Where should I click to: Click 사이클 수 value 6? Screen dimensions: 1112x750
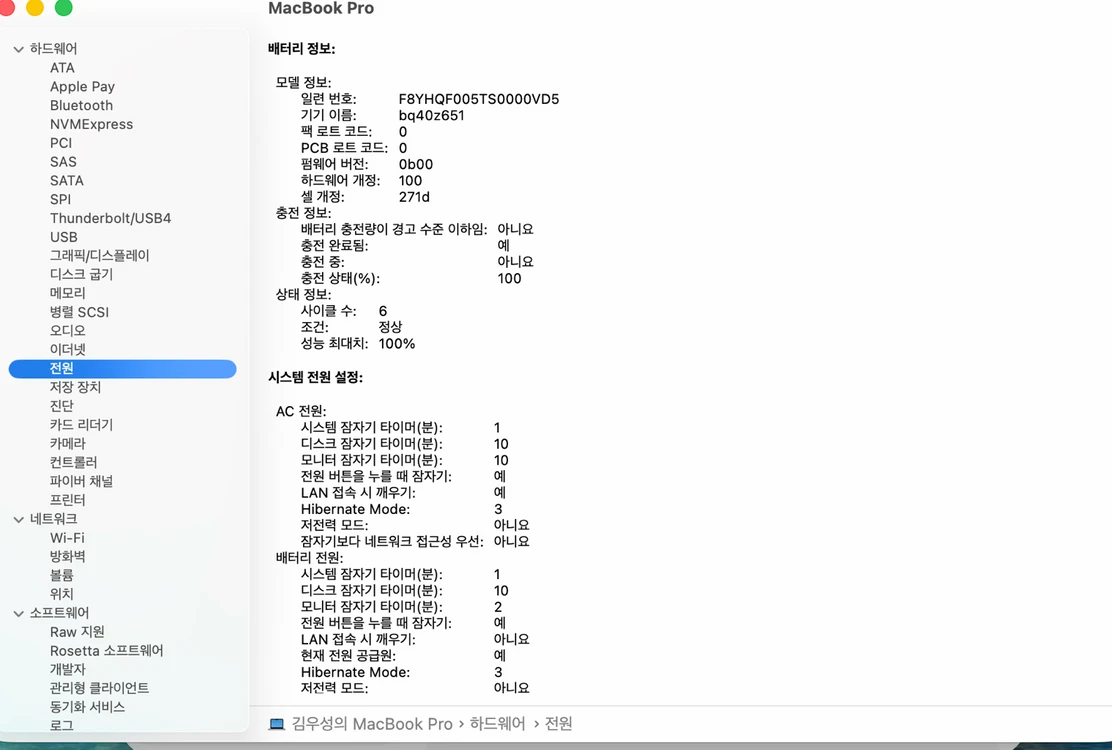pos(383,311)
